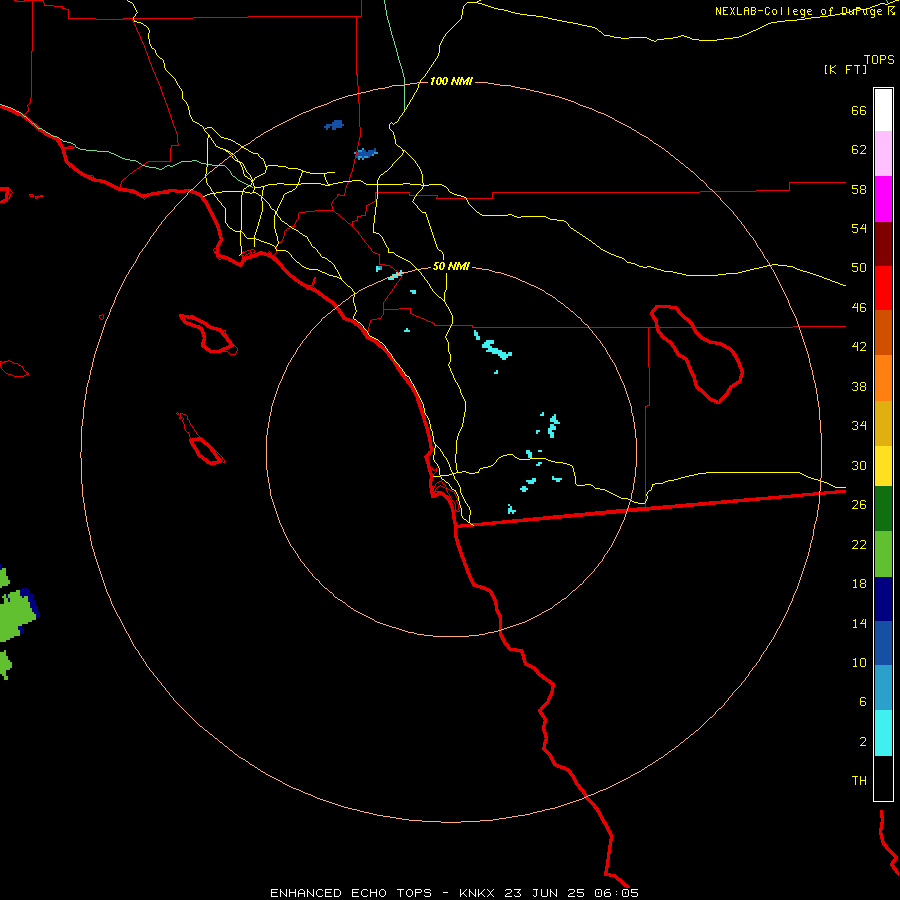
Task: Click the legend value "14"
Action: pyautogui.click(x=859, y=623)
